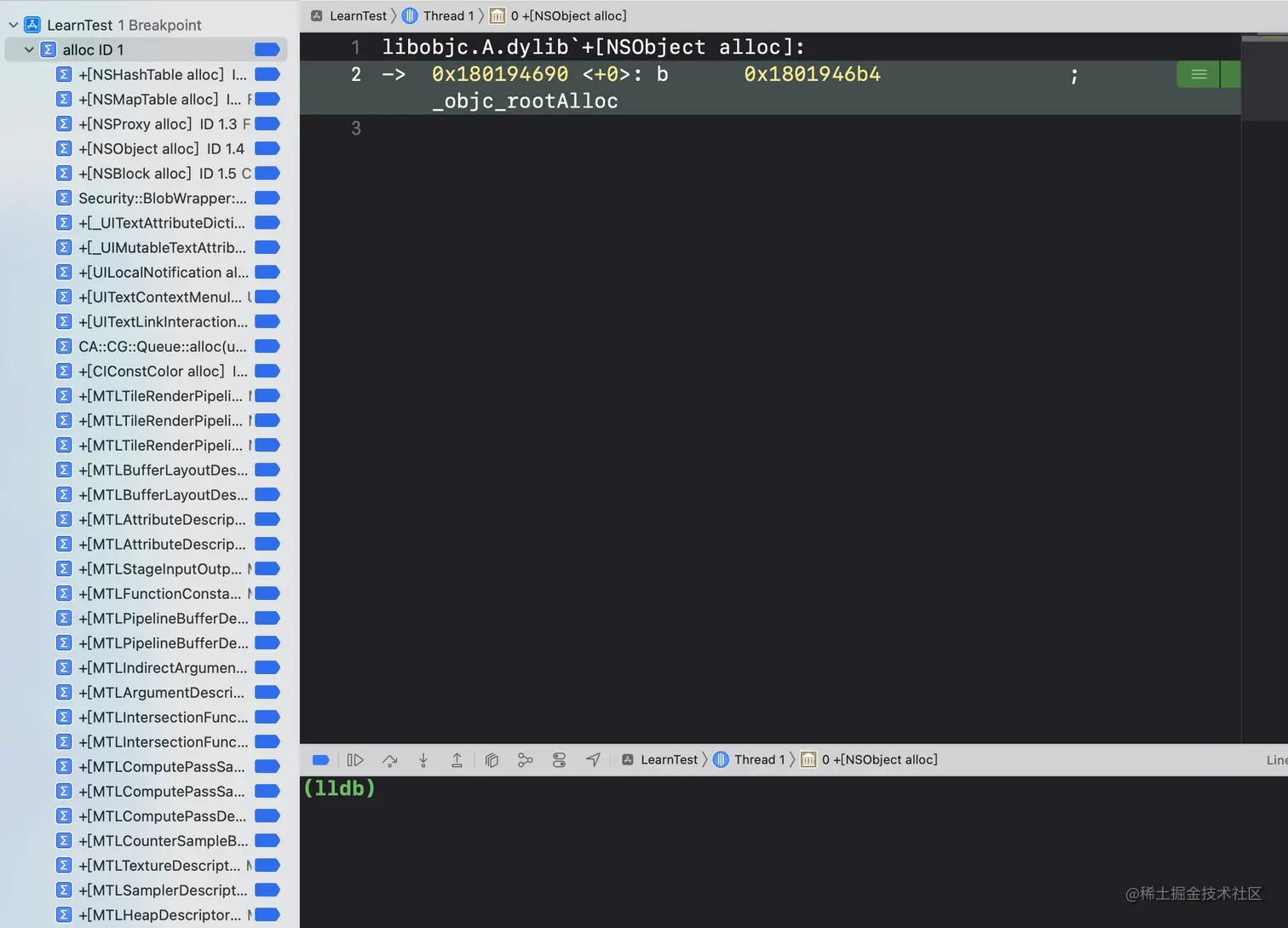Click the LearnTest project icon in breakpoint navigator

pyautogui.click(x=32, y=25)
